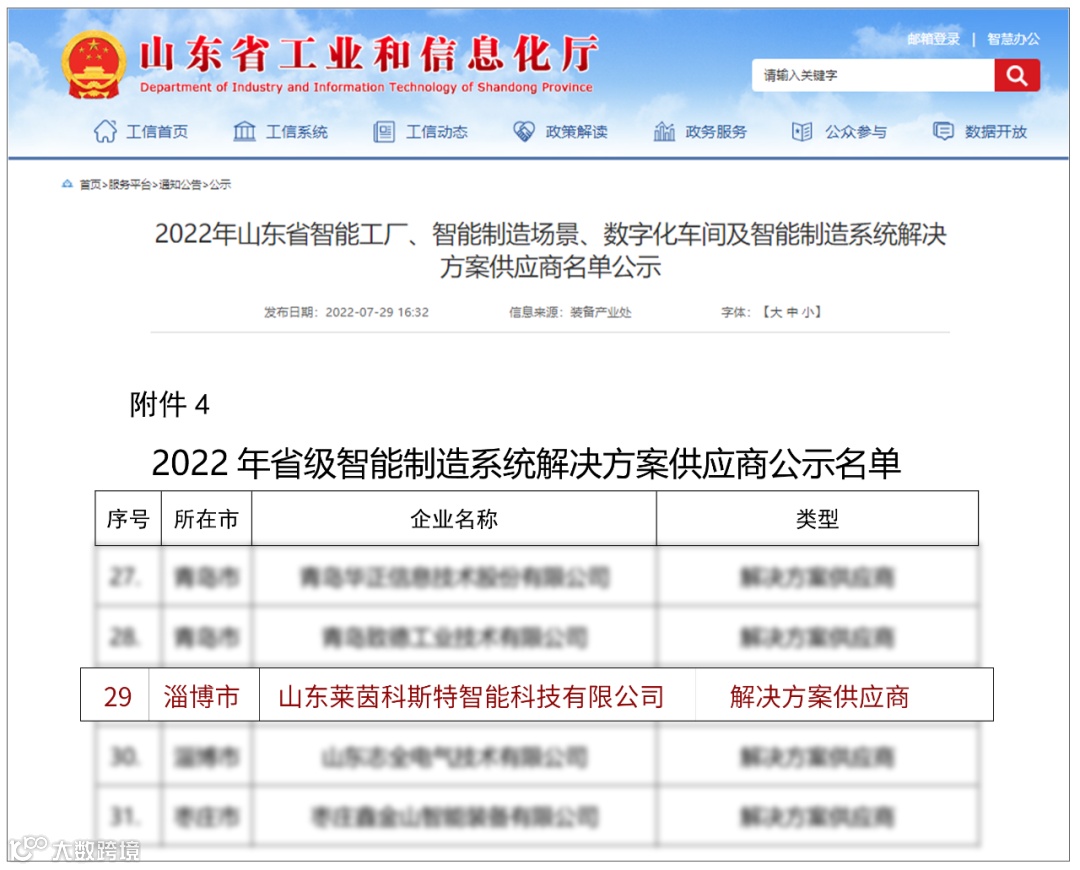Click the 淄博市 cell in row 29
Image resolution: width=1080 pixels, height=870 pixels.
point(202,696)
